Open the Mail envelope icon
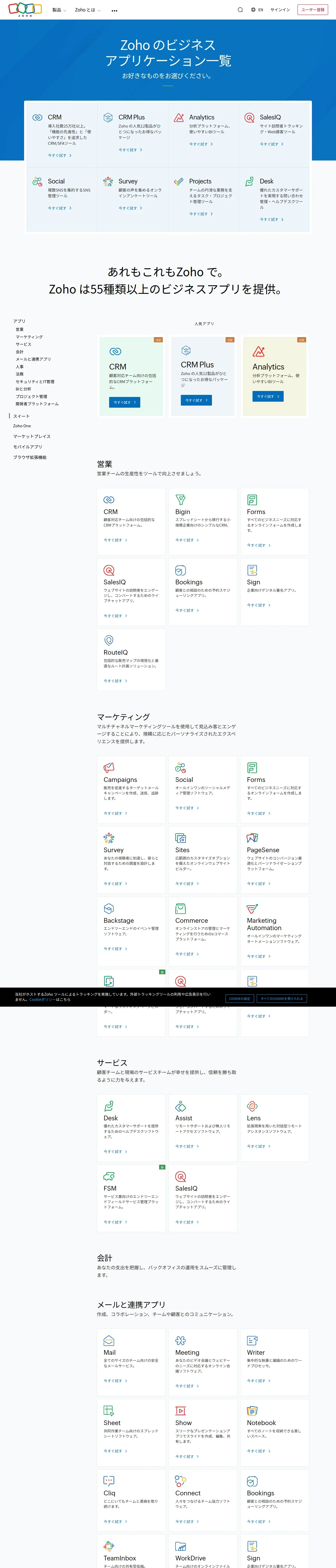Viewport: 336px width, 1568px height. tap(109, 1340)
